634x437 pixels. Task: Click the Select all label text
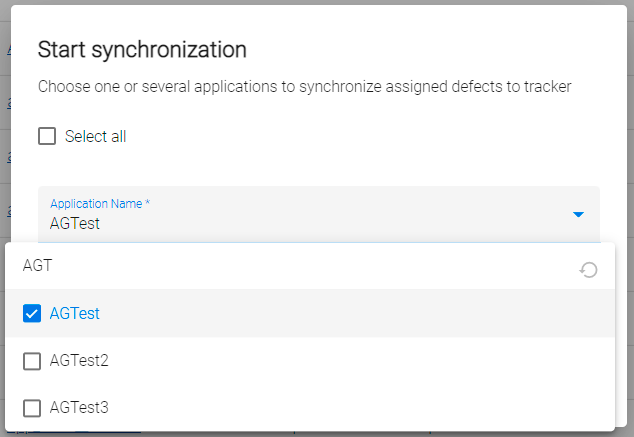pos(96,136)
